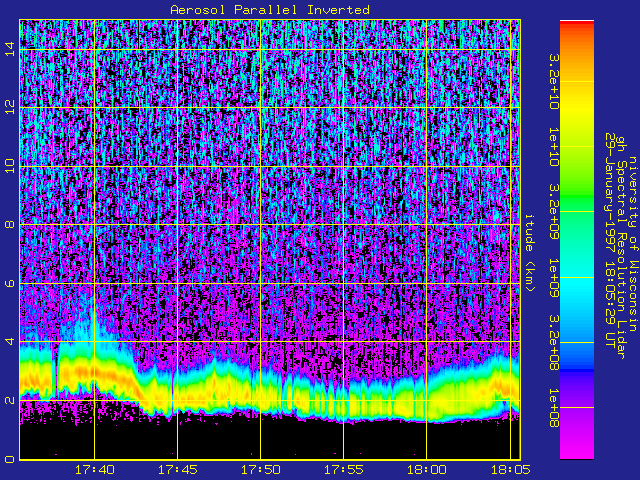Click the 18:00 time axis label

point(427,470)
